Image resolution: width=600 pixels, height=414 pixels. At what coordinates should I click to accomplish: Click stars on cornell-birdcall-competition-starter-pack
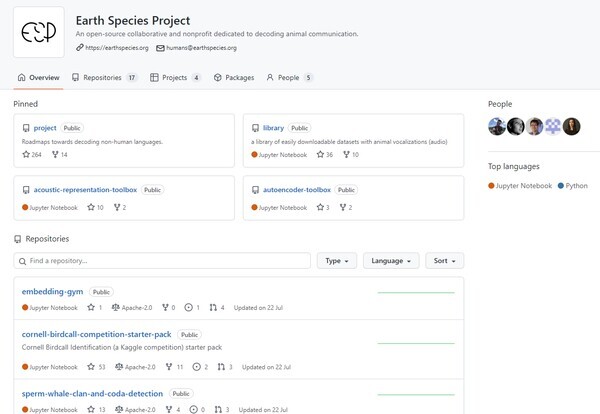(x=97, y=367)
